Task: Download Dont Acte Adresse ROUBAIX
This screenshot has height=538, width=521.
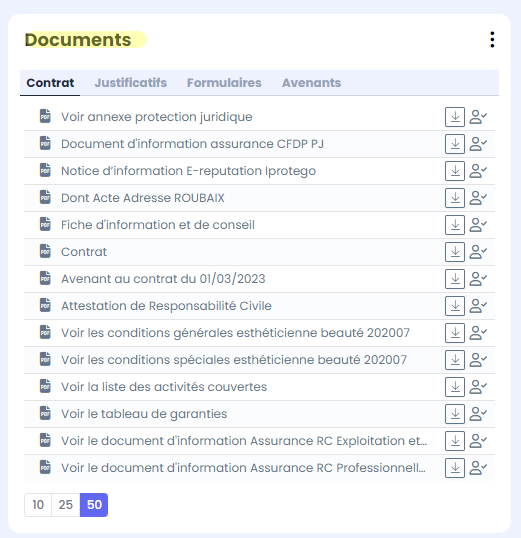Action: pyautogui.click(x=455, y=198)
